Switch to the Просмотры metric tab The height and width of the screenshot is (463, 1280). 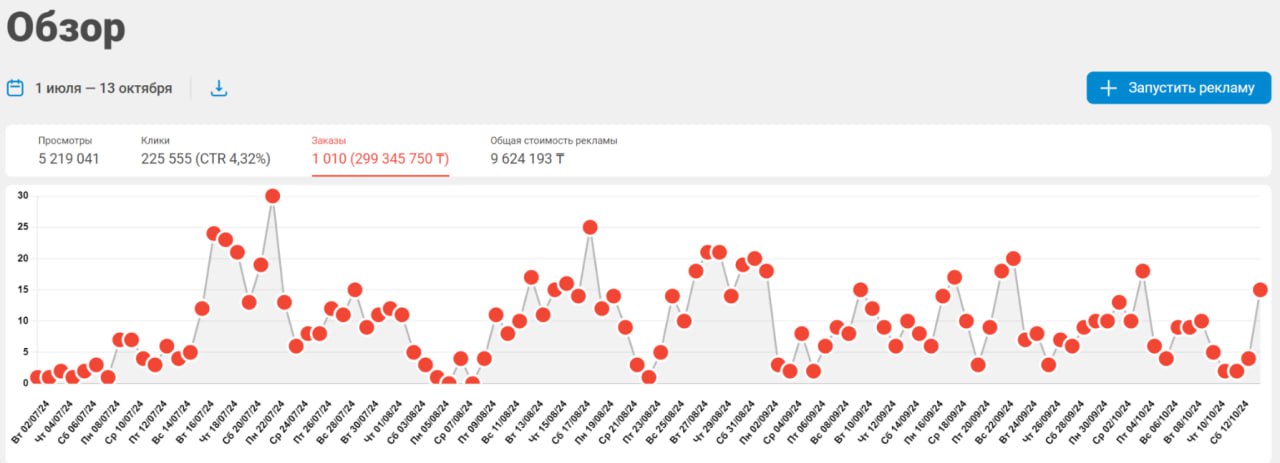(69, 150)
